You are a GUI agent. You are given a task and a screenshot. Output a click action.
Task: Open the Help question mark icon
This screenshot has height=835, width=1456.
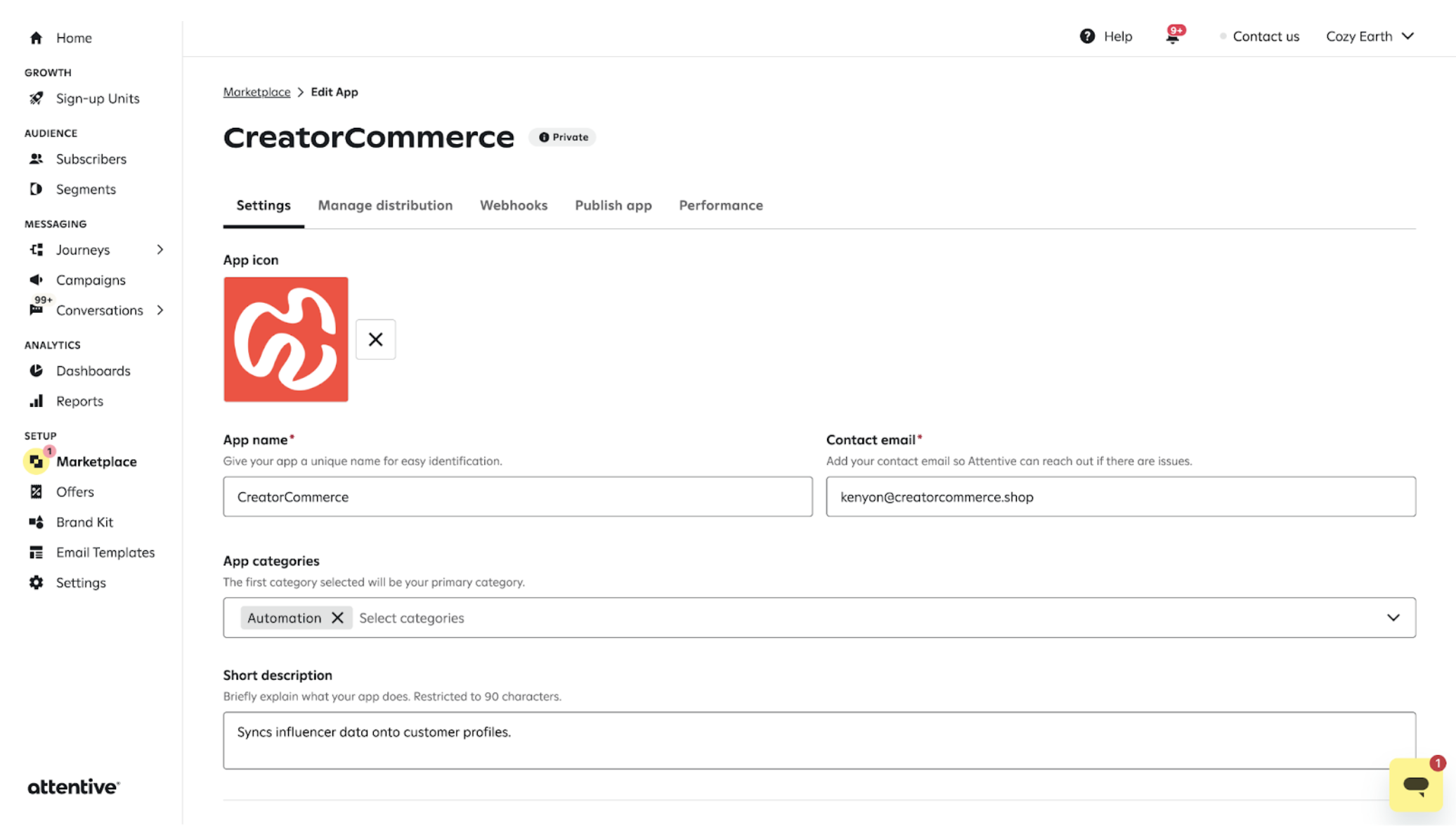(1087, 37)
